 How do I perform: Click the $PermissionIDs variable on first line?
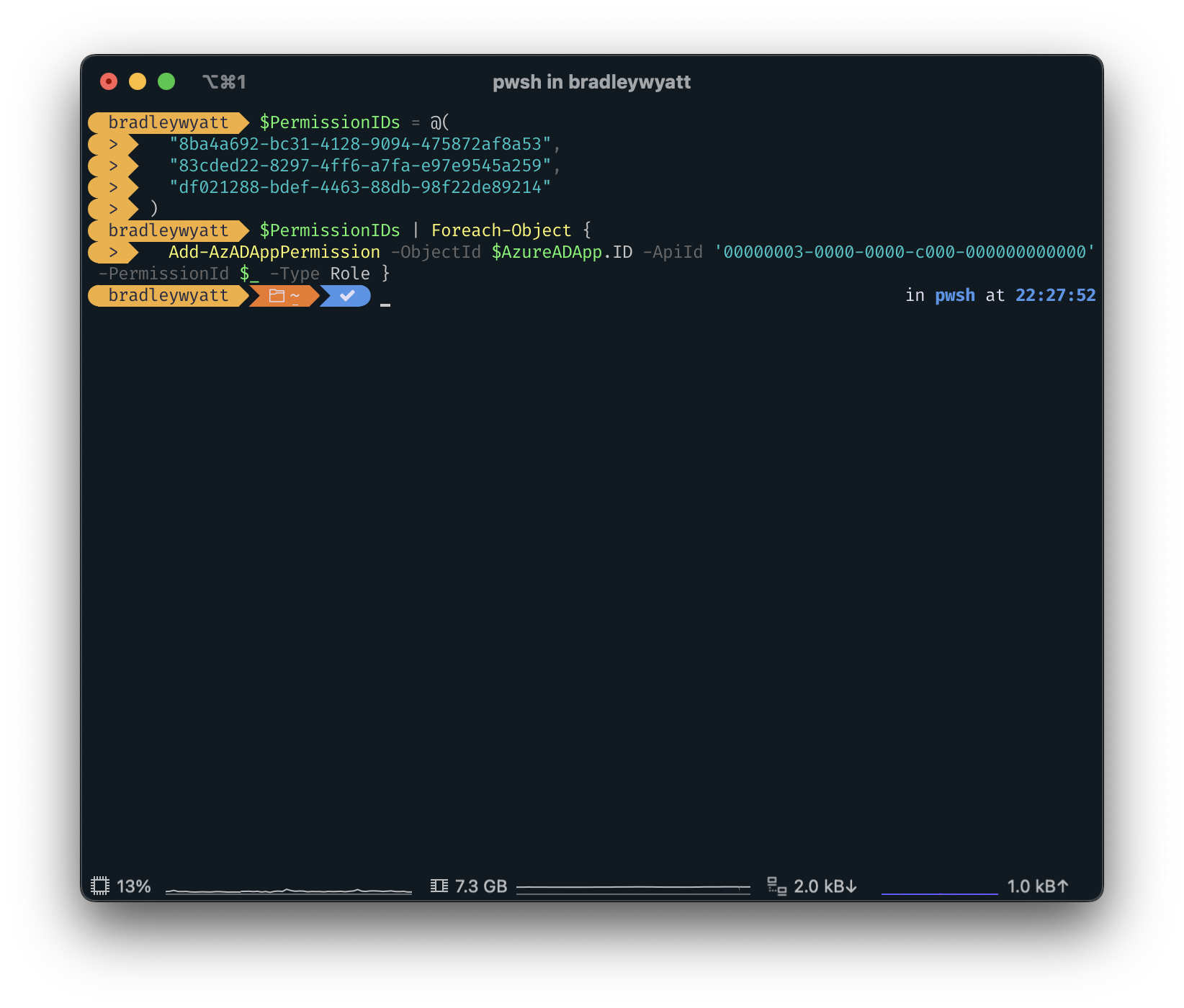(x=330, y=122)
